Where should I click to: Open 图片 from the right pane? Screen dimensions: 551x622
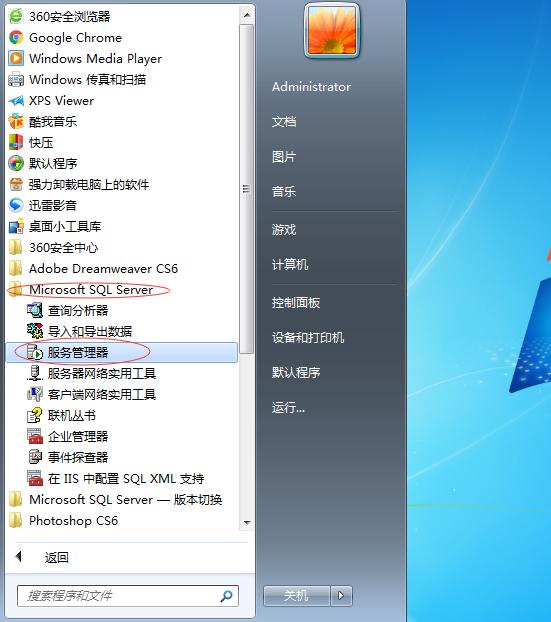[x=284, y=157]
